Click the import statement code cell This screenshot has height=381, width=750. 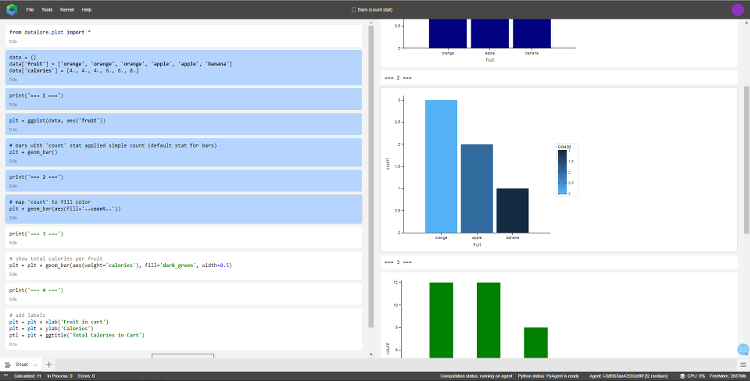(x=184, y=36)
